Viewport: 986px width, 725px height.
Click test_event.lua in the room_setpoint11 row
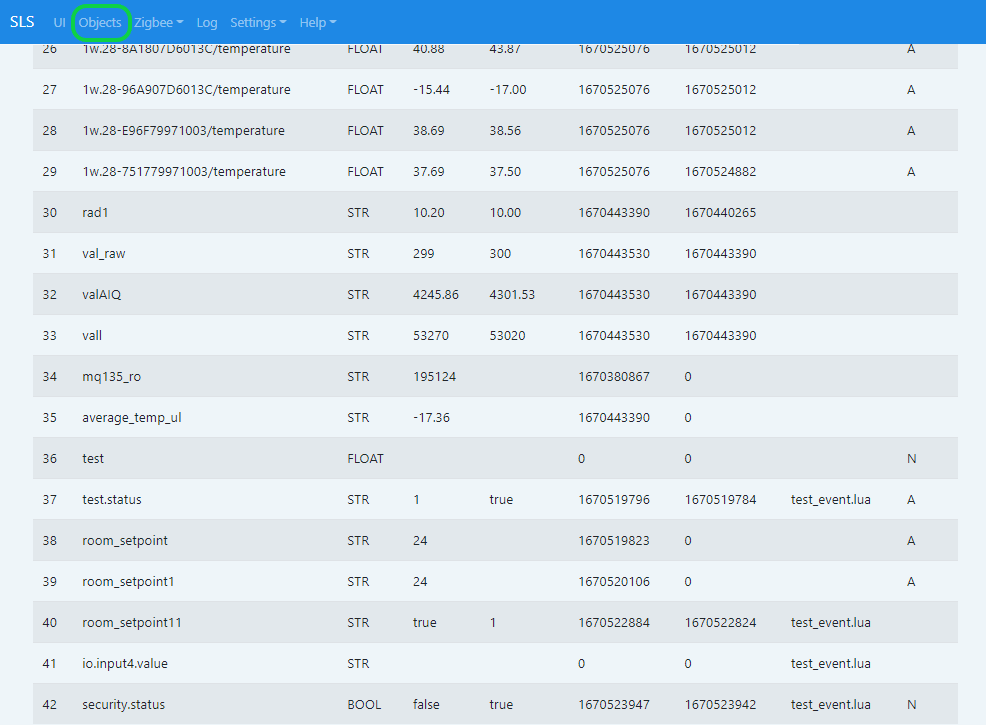tap(830, 622)
